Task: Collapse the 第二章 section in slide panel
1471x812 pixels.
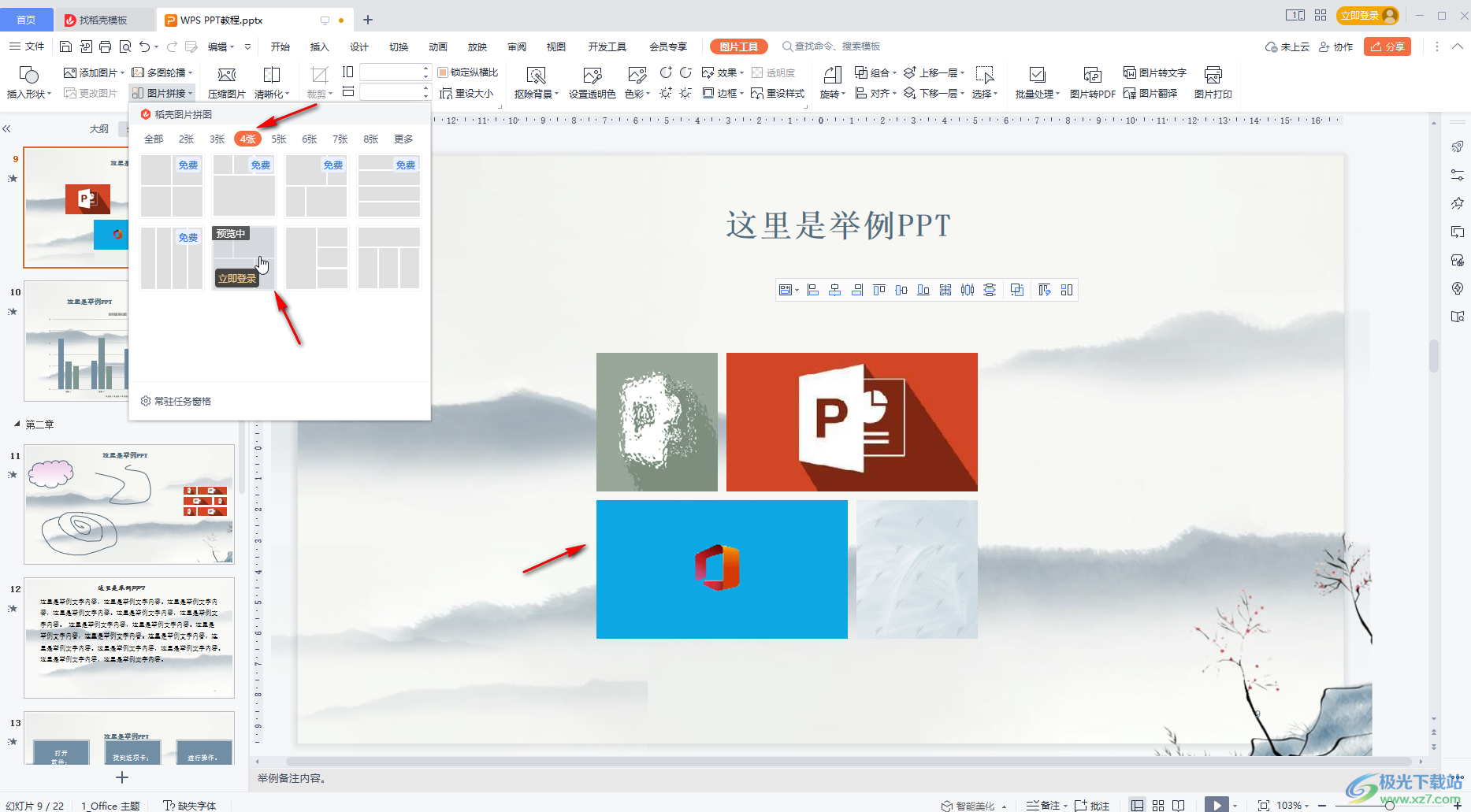Action: (x=17, y=424)
